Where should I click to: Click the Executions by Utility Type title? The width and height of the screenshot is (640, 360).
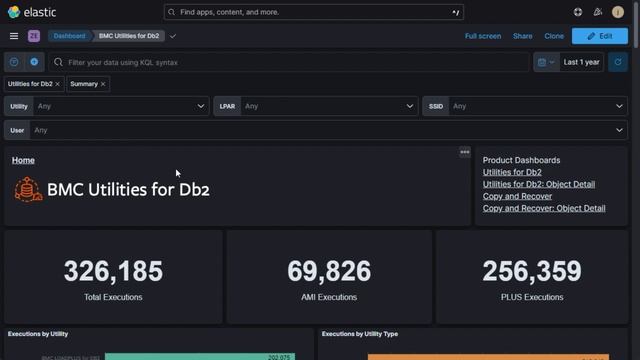pos(360,334)
